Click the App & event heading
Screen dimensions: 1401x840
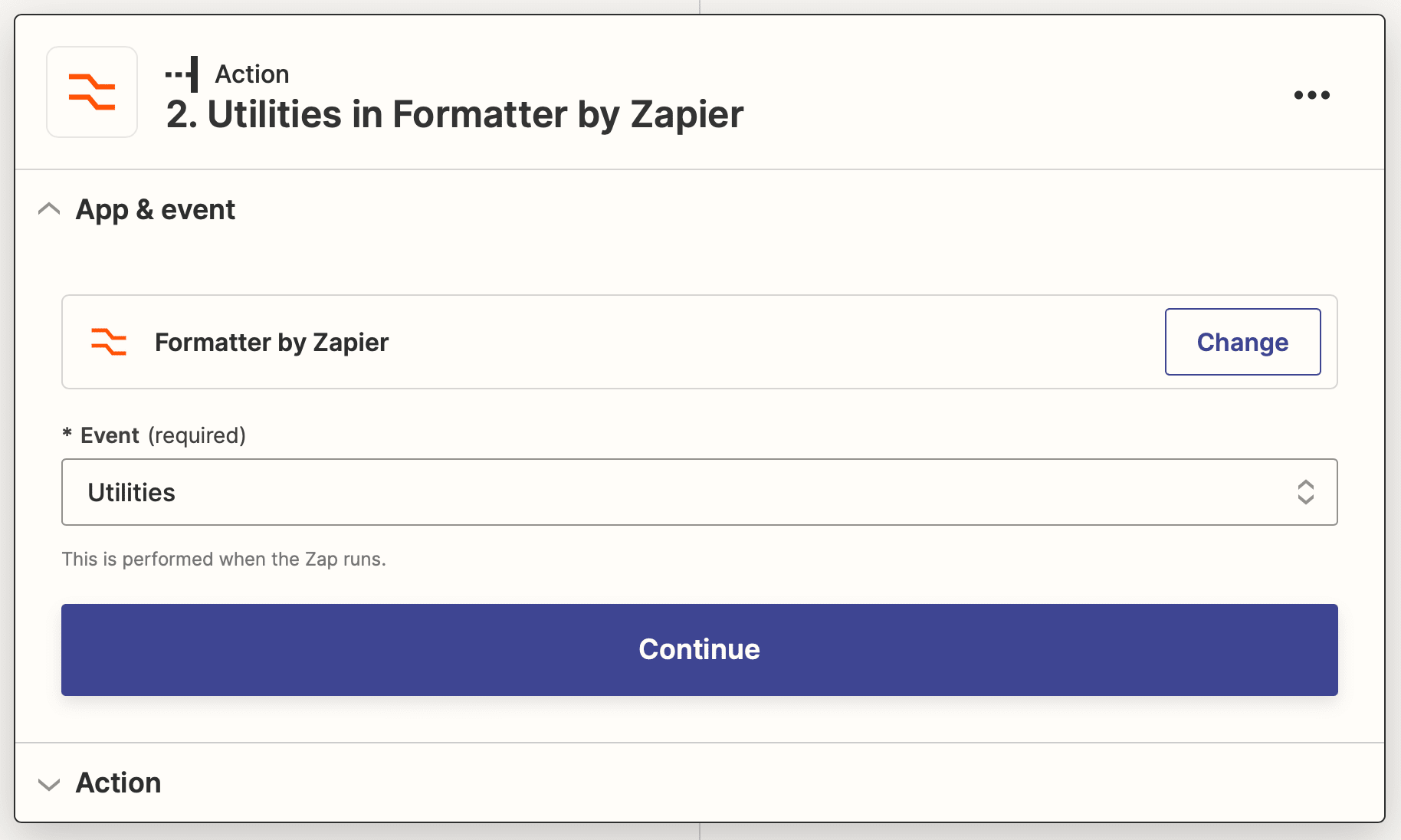155,209
